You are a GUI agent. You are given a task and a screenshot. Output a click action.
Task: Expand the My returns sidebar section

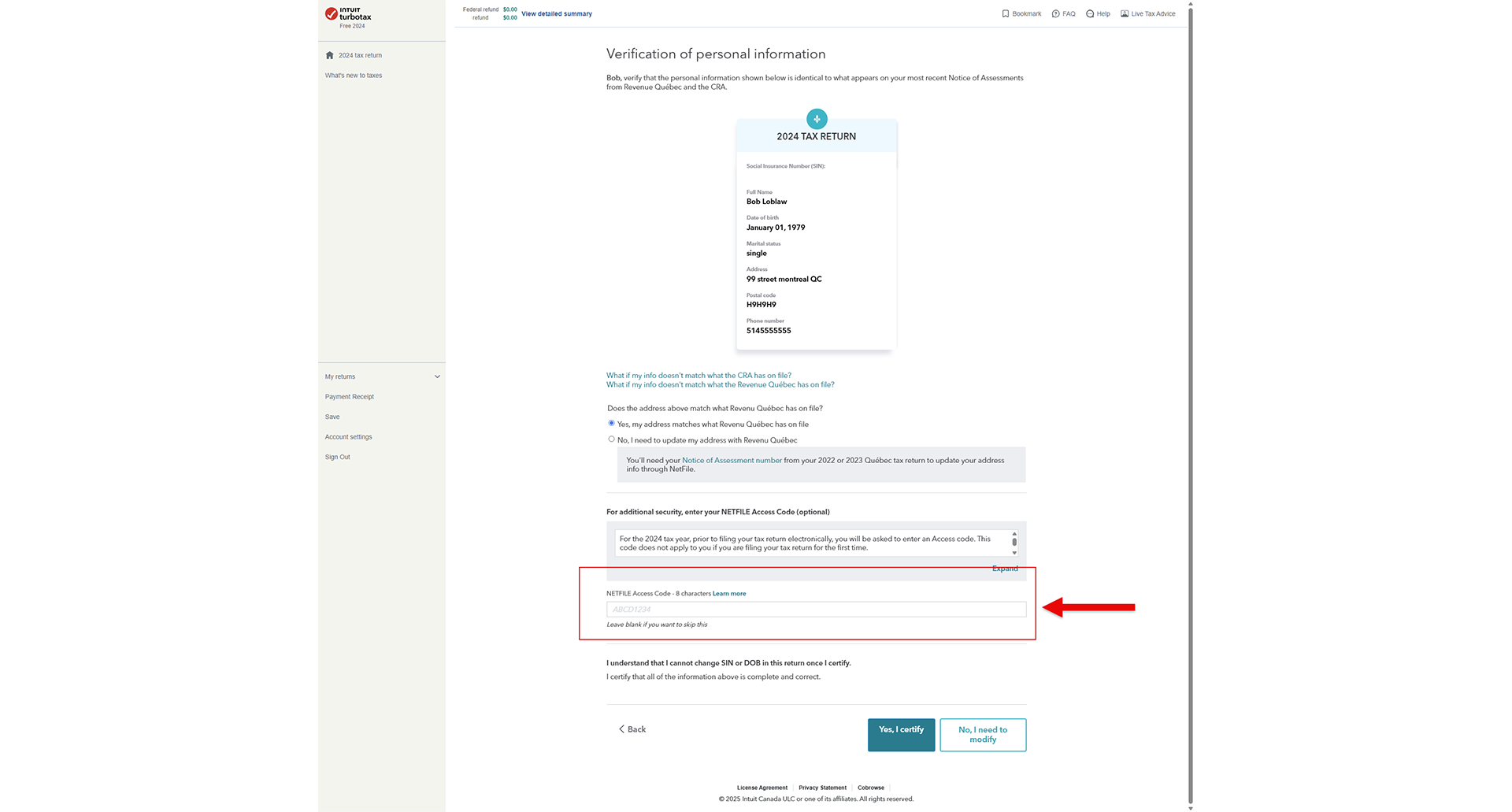pyautogui.click(x=437, y=376)
